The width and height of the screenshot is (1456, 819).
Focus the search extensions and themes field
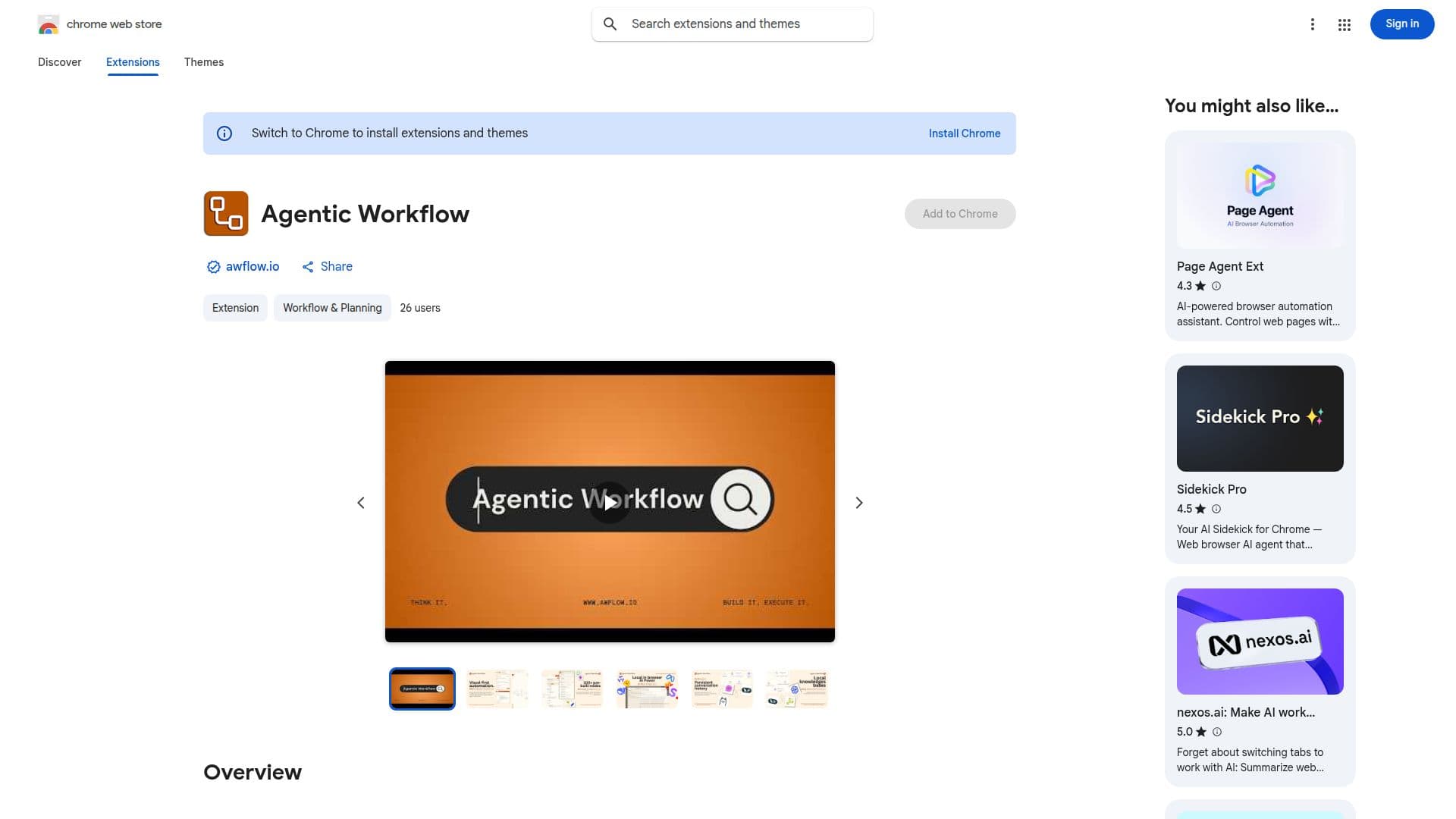(x=732, y=24)
